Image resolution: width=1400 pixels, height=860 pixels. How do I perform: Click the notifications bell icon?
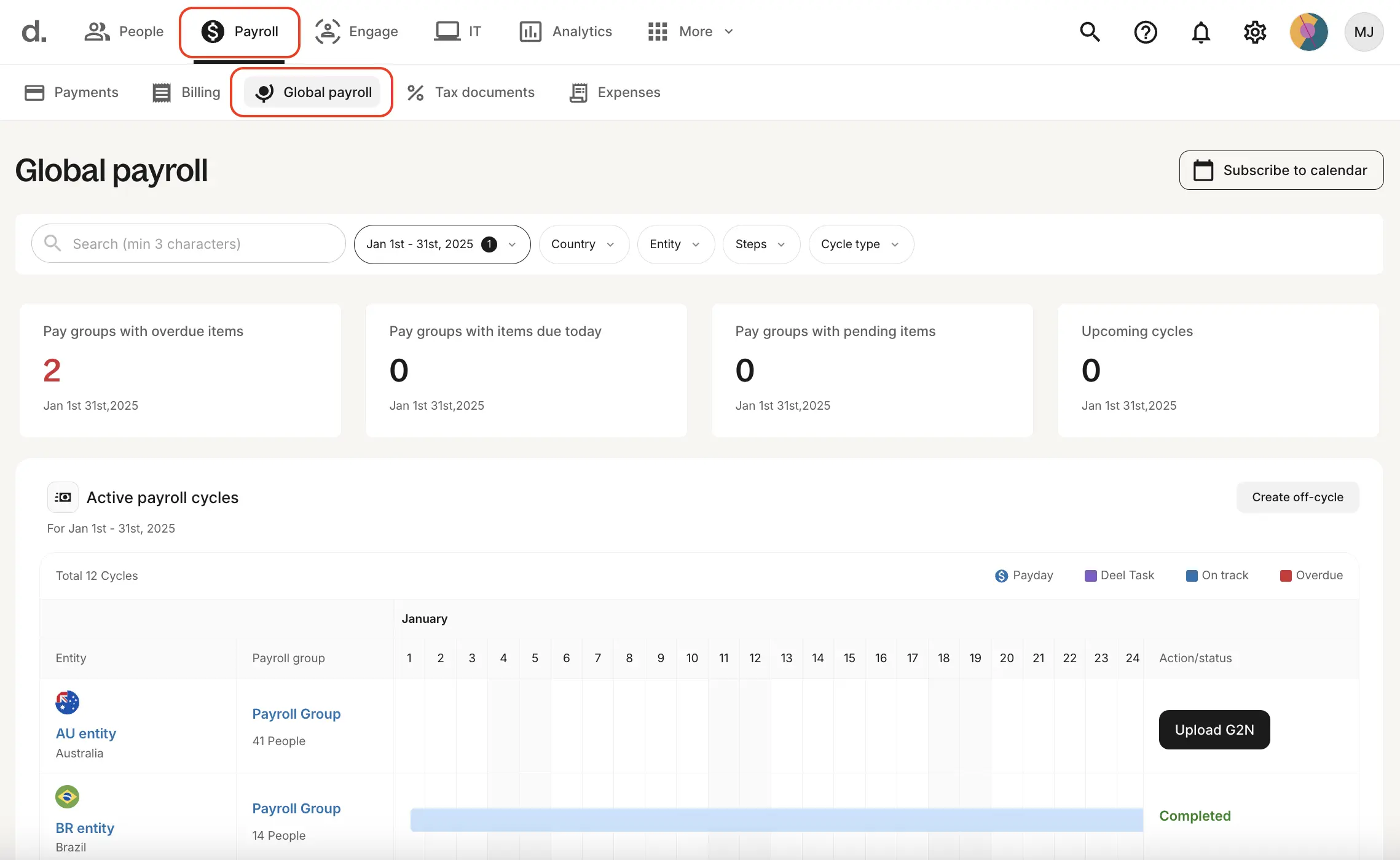point(1200,31)
